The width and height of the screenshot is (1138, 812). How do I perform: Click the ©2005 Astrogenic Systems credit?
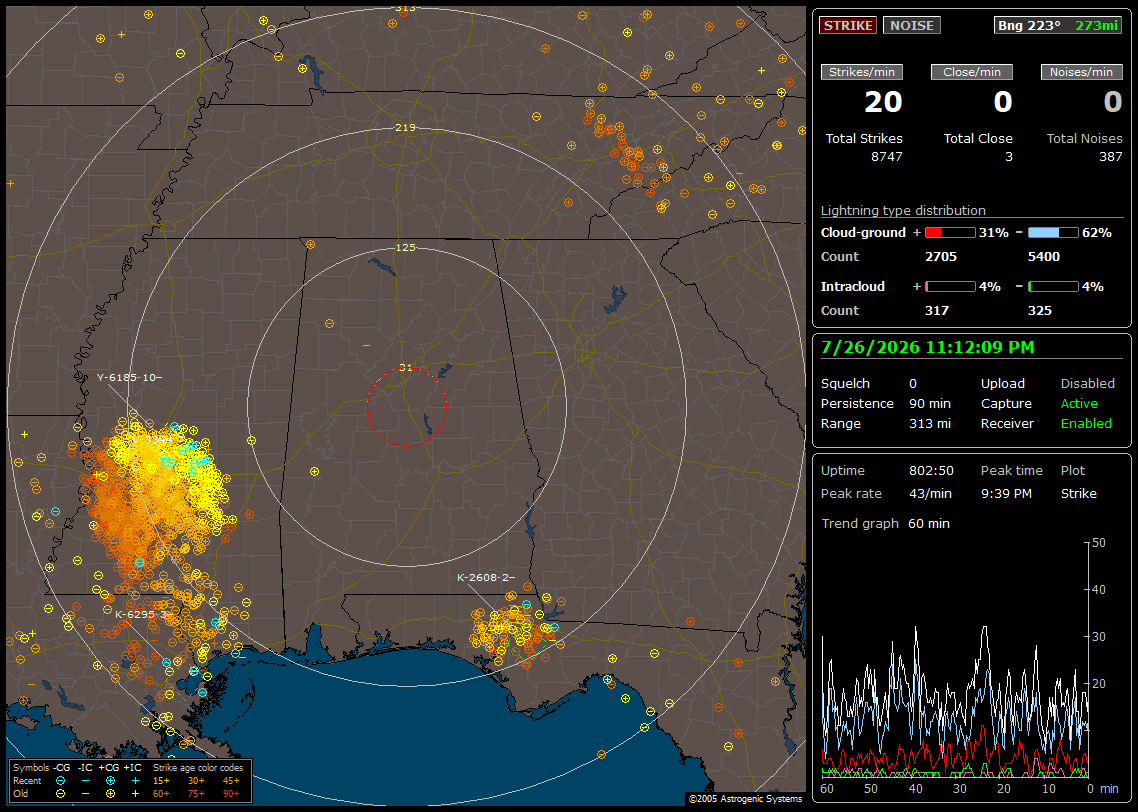pyautogui.click(x=745, y=799)
